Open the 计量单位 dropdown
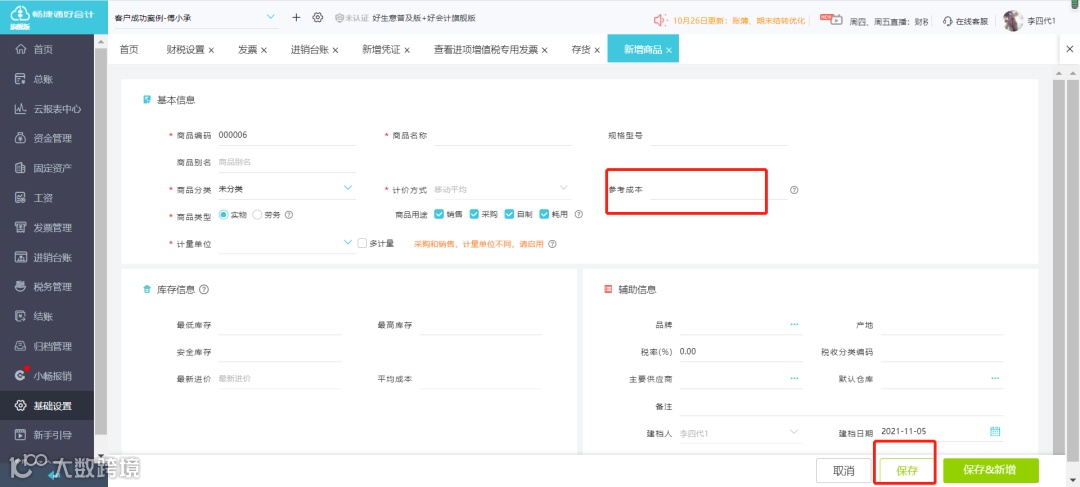 [x=348, y=242]
